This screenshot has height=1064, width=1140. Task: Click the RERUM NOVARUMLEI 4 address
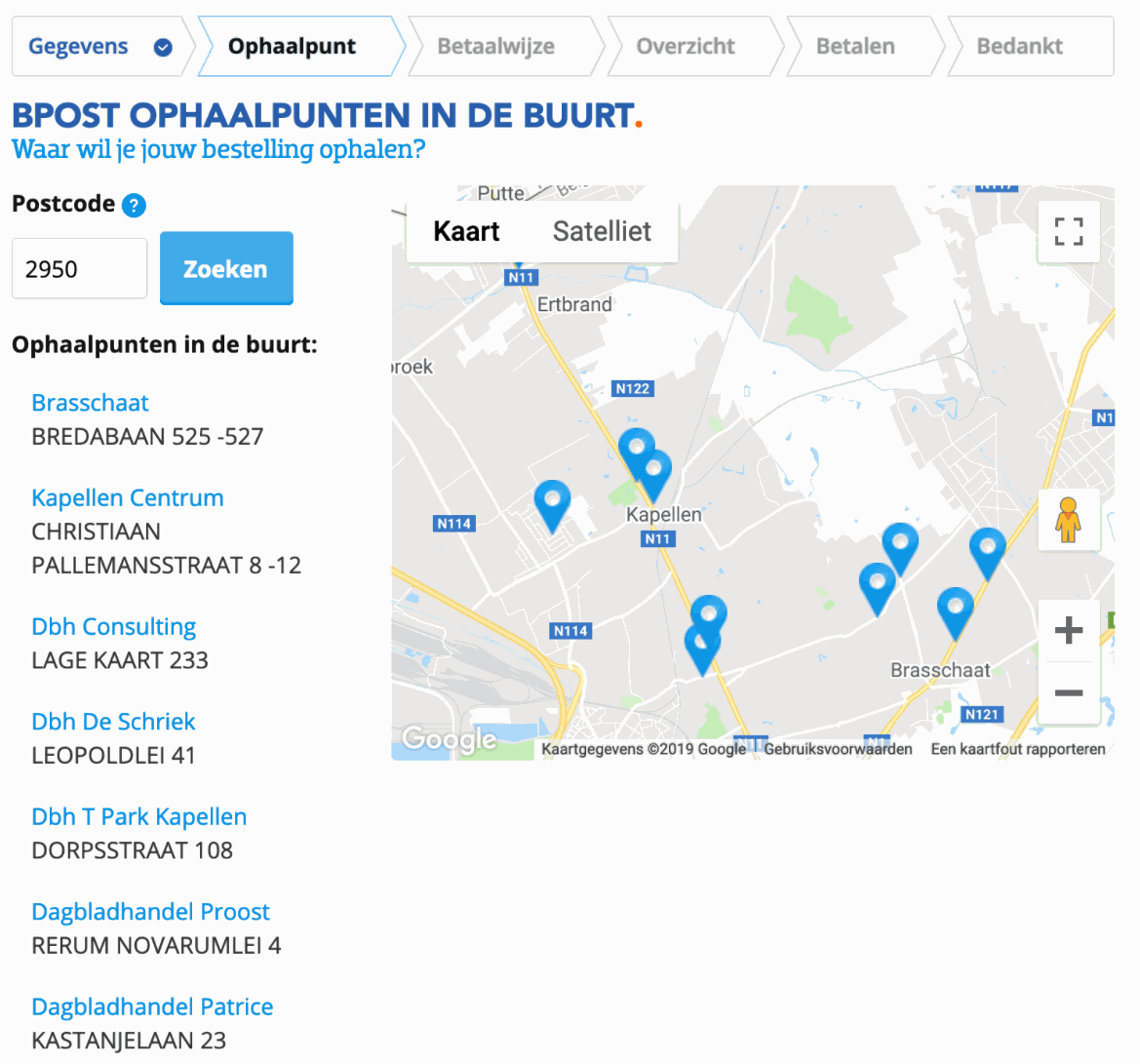[156, 945]
